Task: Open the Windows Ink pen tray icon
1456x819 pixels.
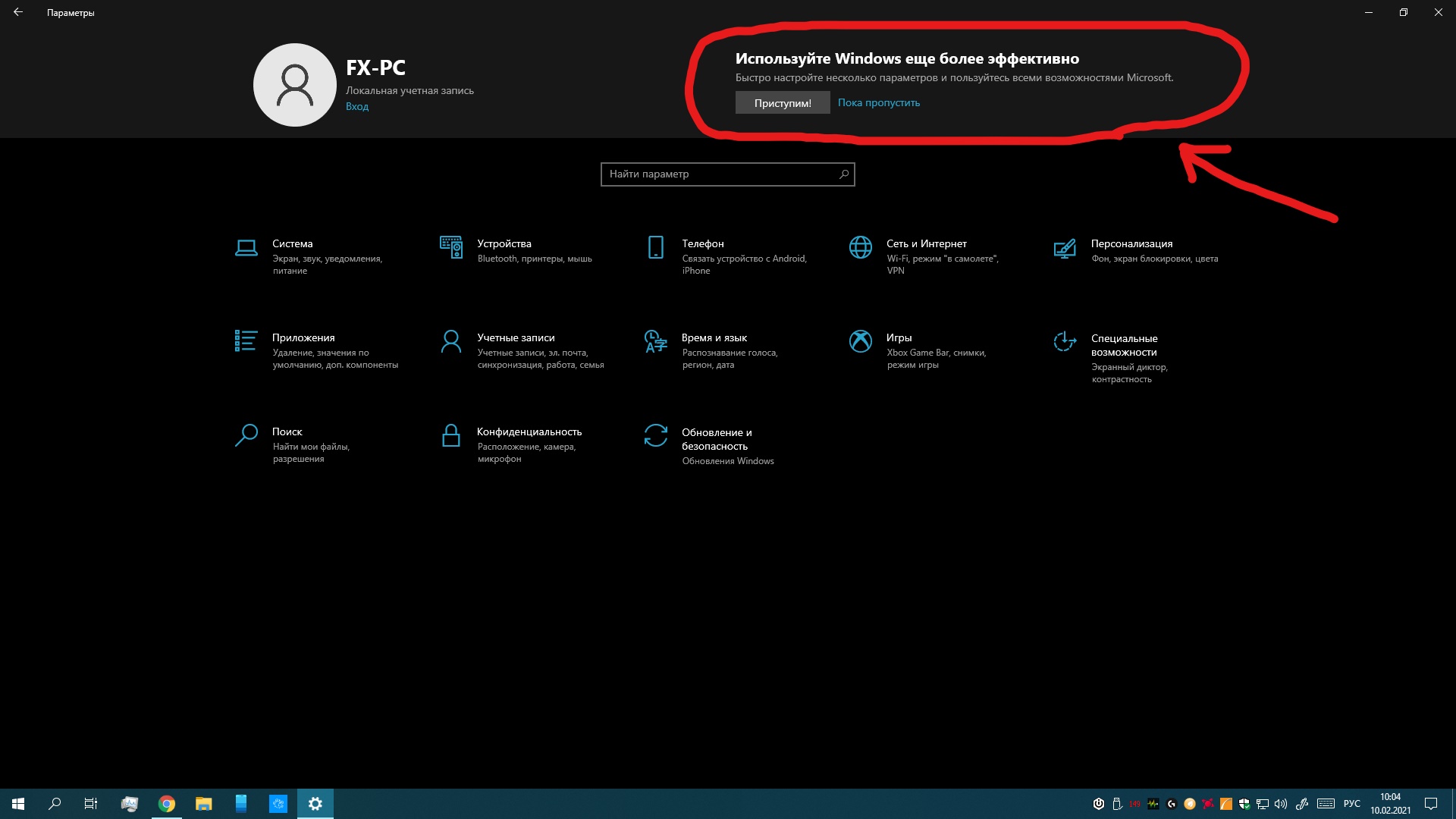Action: (1302, 804)
